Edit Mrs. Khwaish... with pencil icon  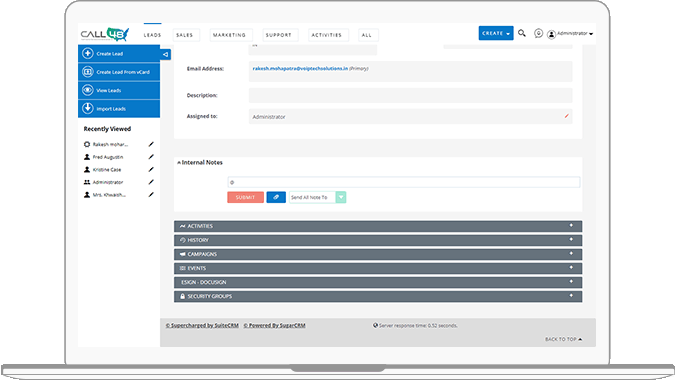click(151, 195)
